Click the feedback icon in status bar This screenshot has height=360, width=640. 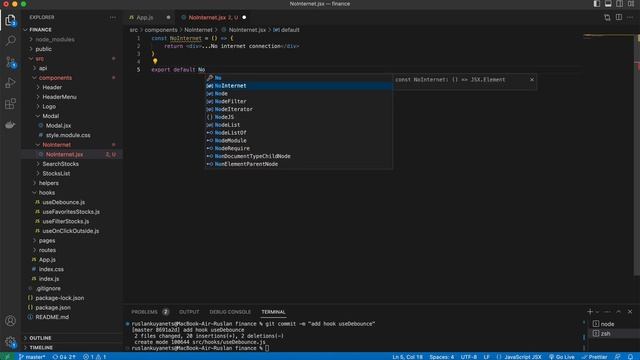pos(618,357)
